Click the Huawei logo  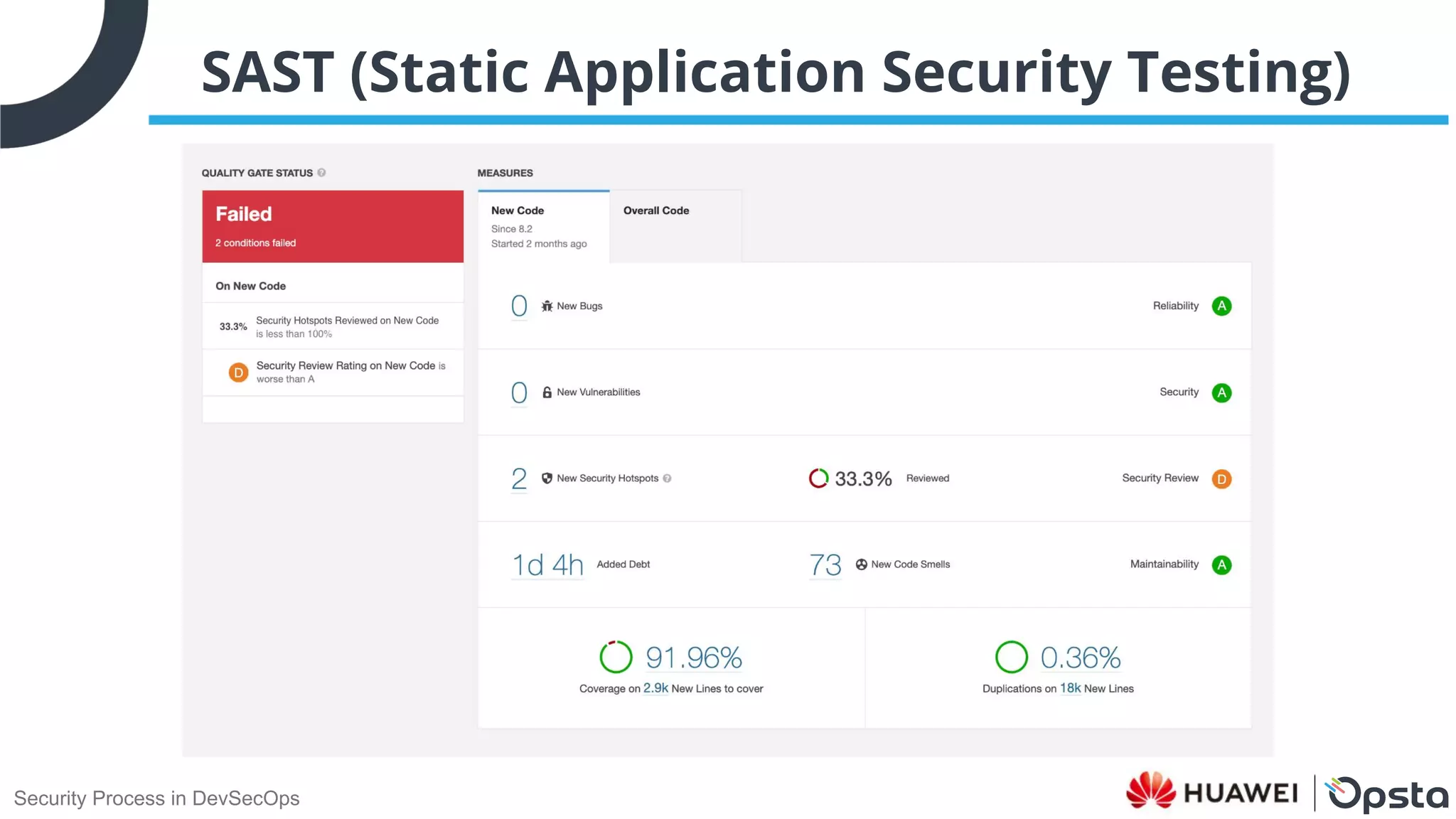coord(1211,792)
